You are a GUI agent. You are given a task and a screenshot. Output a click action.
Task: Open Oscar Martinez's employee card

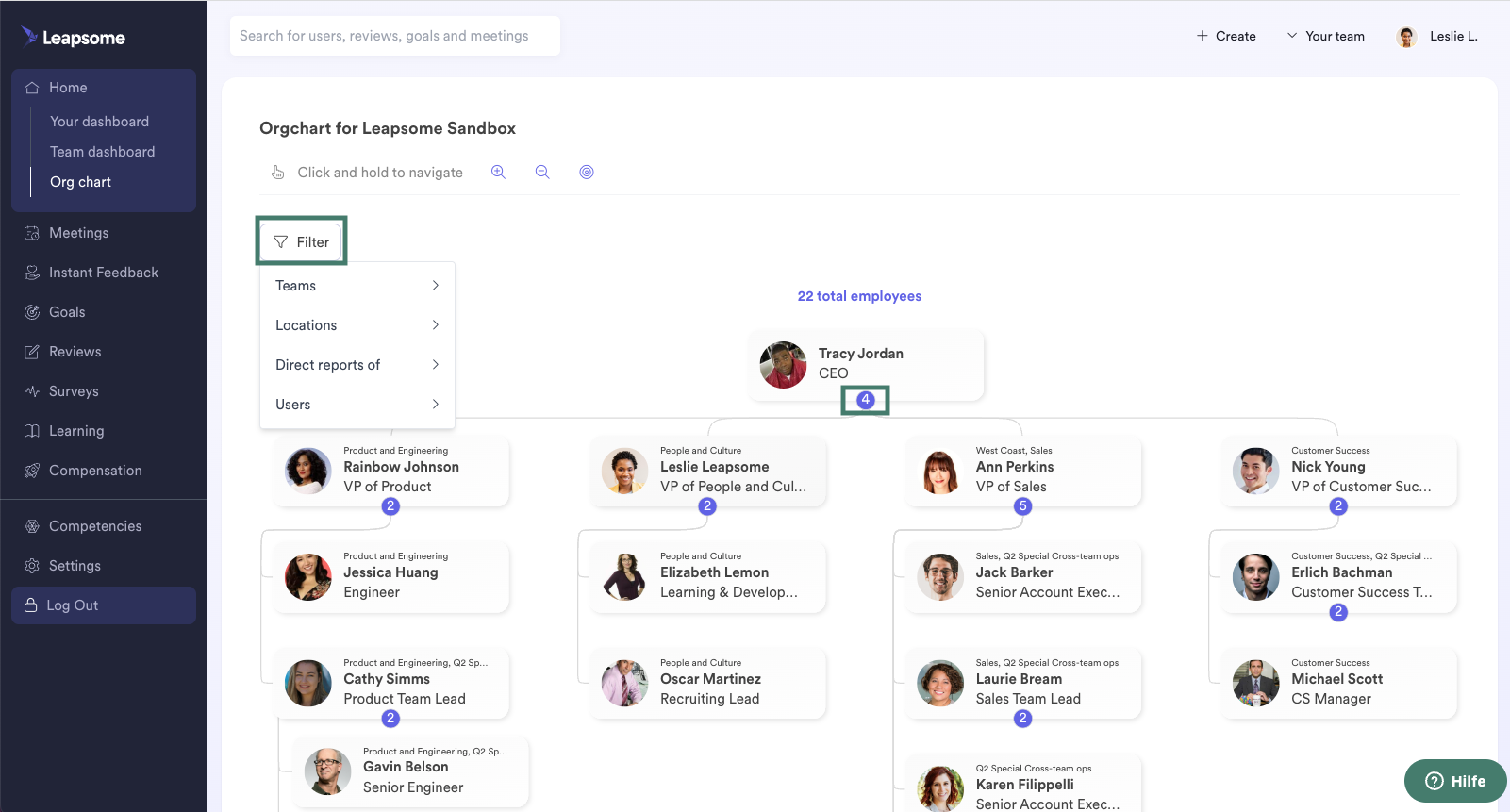click(x=708, y=684)
